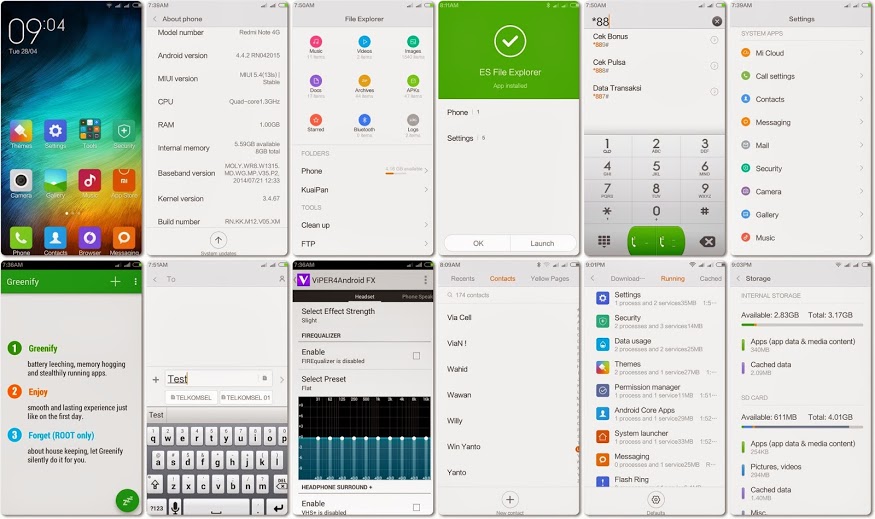Open Camera settings row
The image size is (875, 519).
(x=801, y=191)
